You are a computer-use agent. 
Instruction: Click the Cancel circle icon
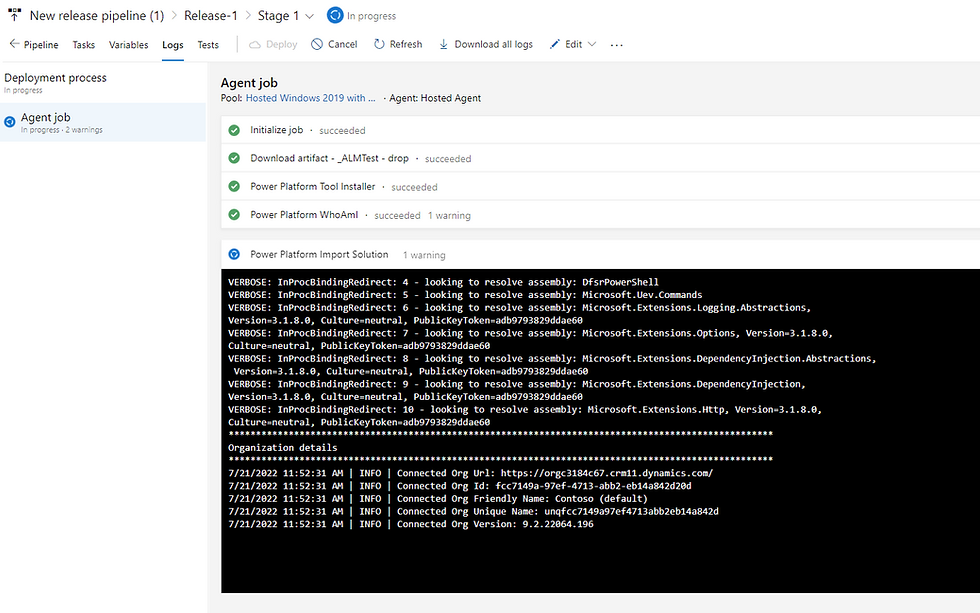(x=317, y=44)
